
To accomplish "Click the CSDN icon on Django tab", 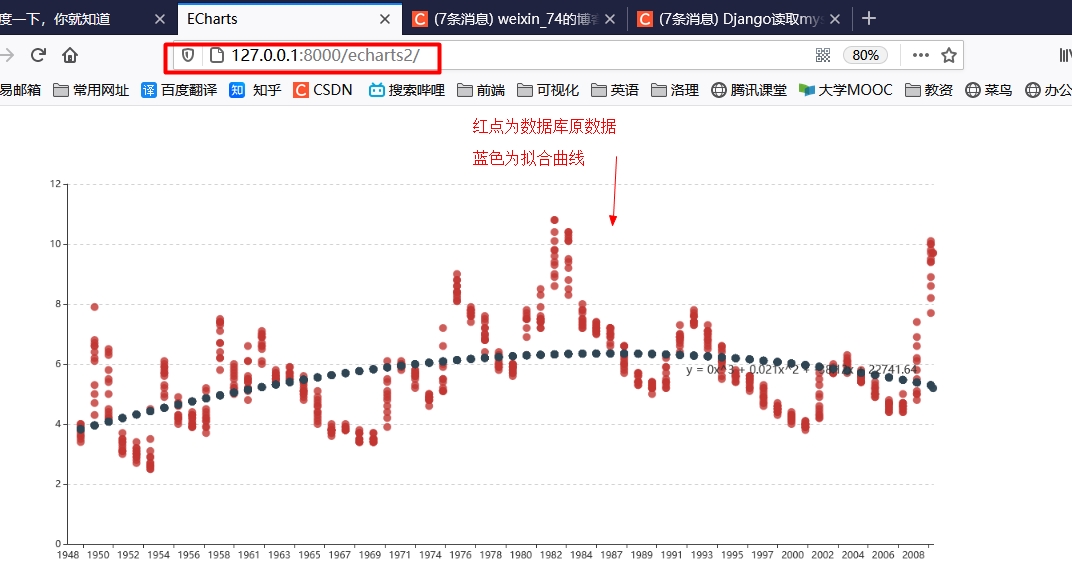I will pos(645,19).
